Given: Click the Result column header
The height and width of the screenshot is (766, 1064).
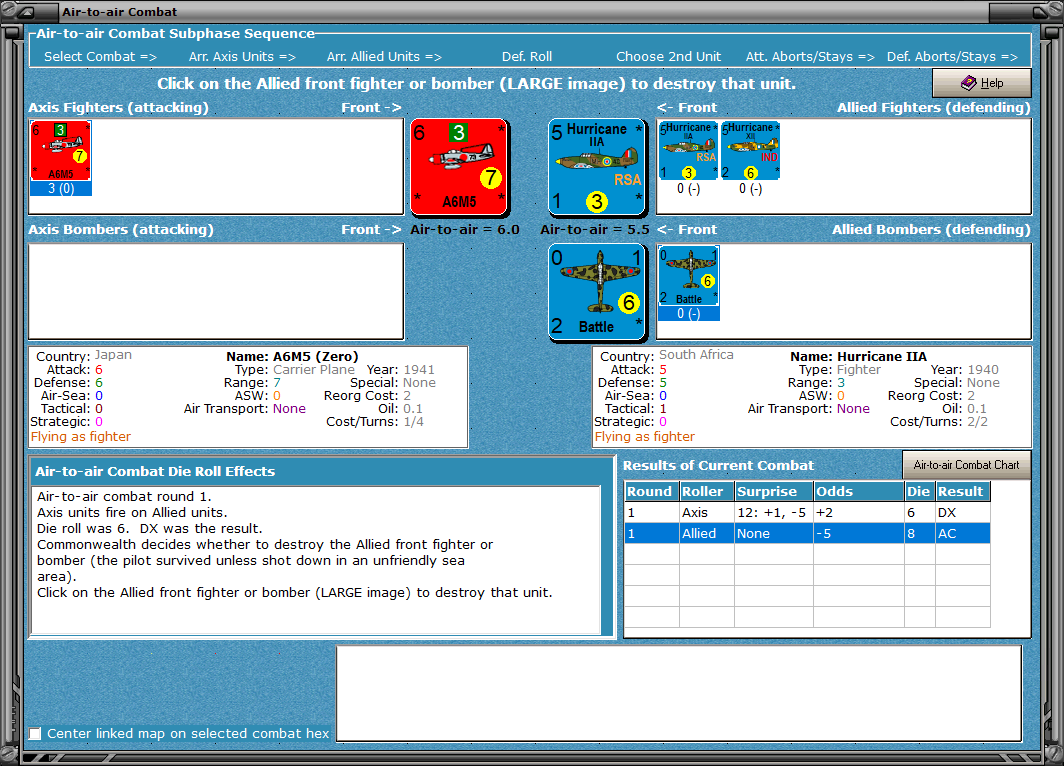Looking at the screenshot, I should pos(962,491).
